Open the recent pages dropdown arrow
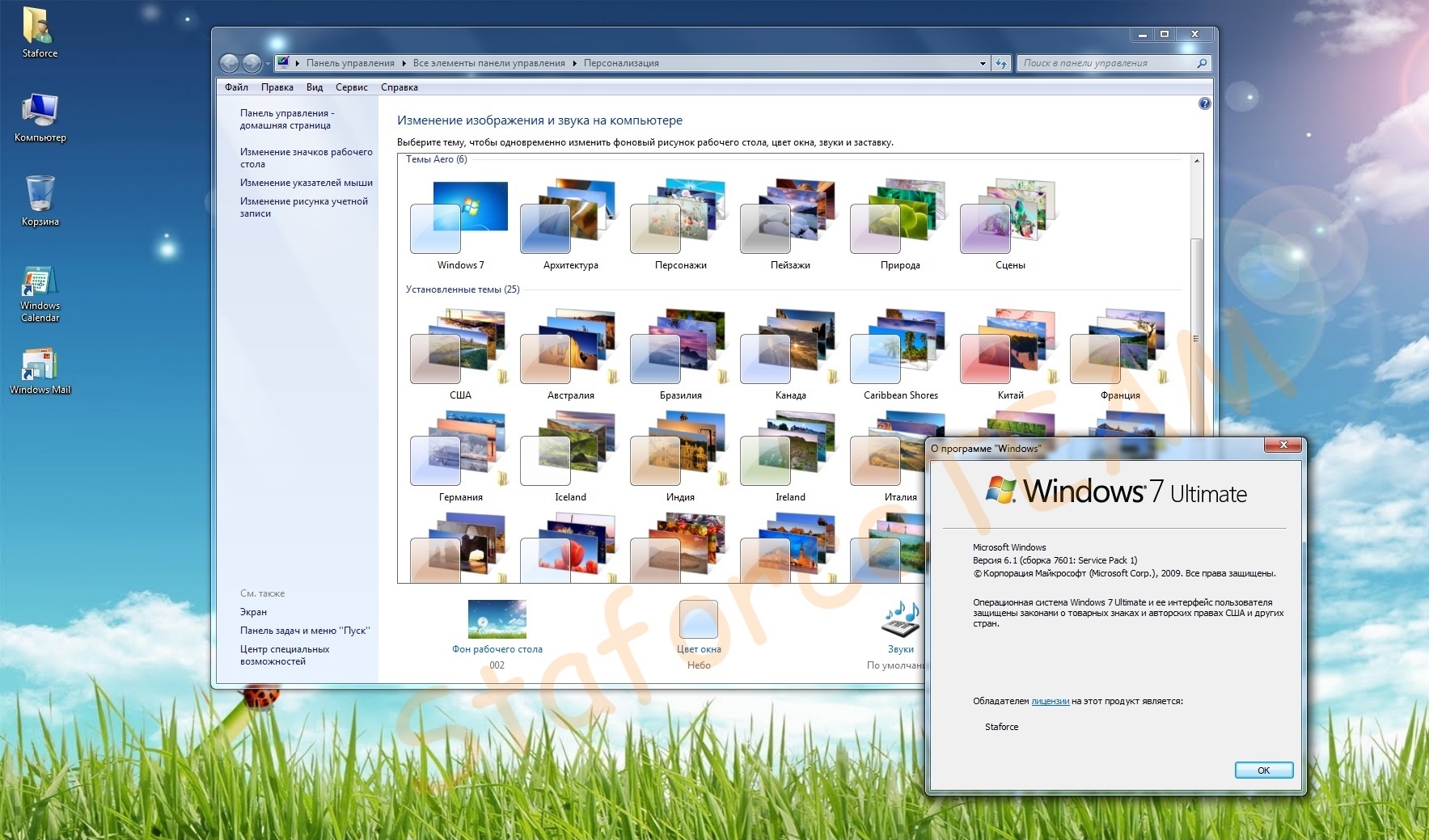This screenshot has height=840, width=1429. tap(268, 64)
